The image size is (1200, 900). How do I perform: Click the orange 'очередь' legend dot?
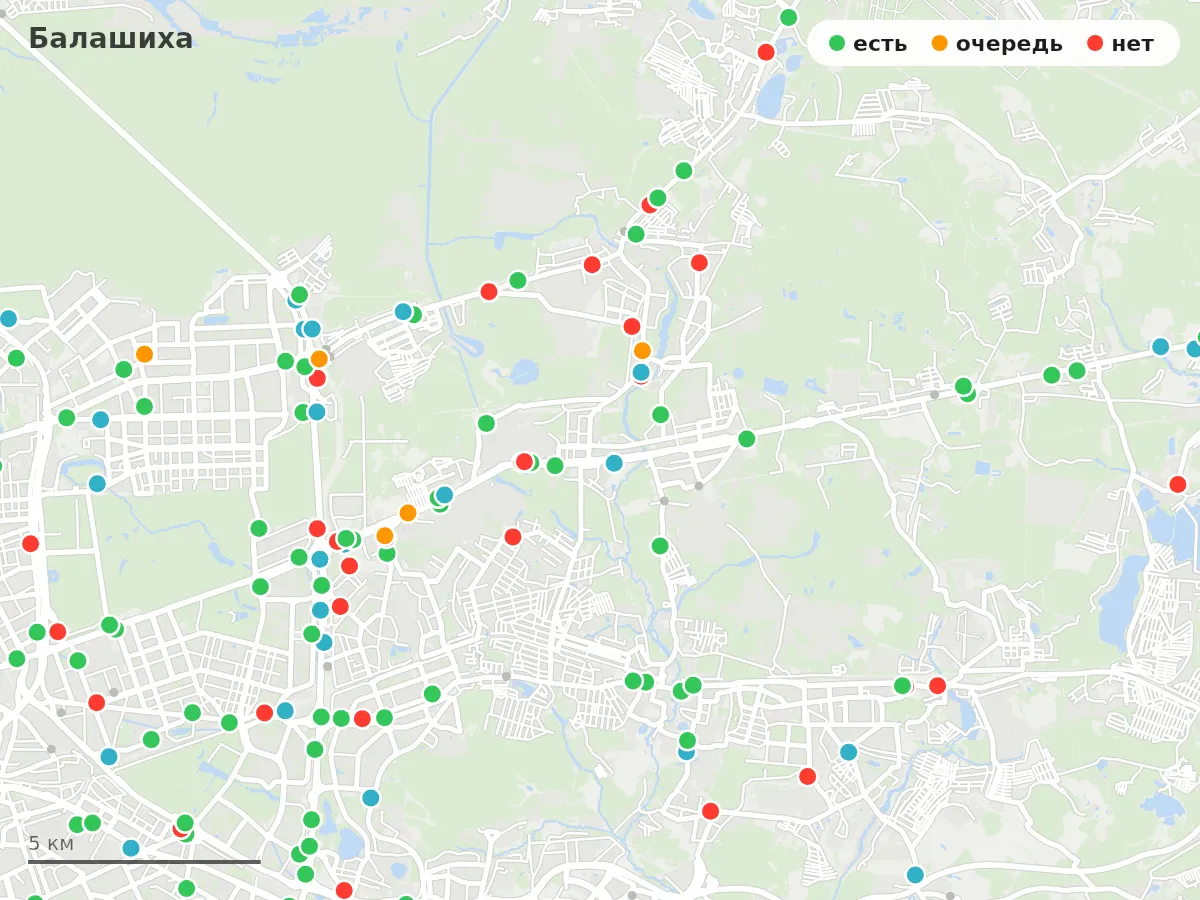click(x=939, y=43)
